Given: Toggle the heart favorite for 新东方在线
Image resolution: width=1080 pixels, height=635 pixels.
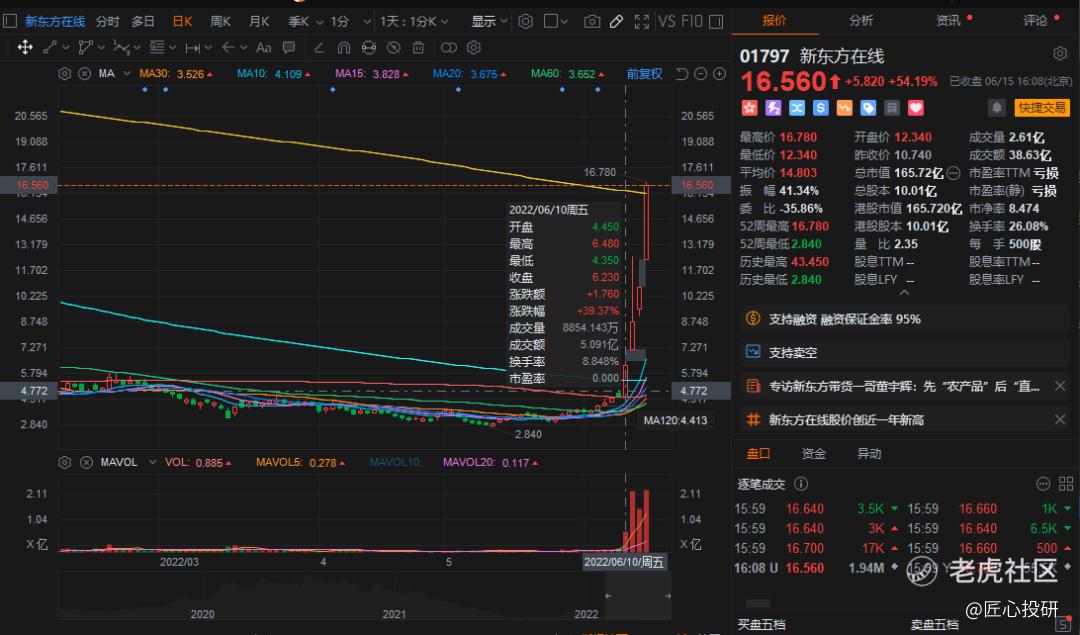Looking at the screenshot, I should pyautogui.click(x=915, y=108).
